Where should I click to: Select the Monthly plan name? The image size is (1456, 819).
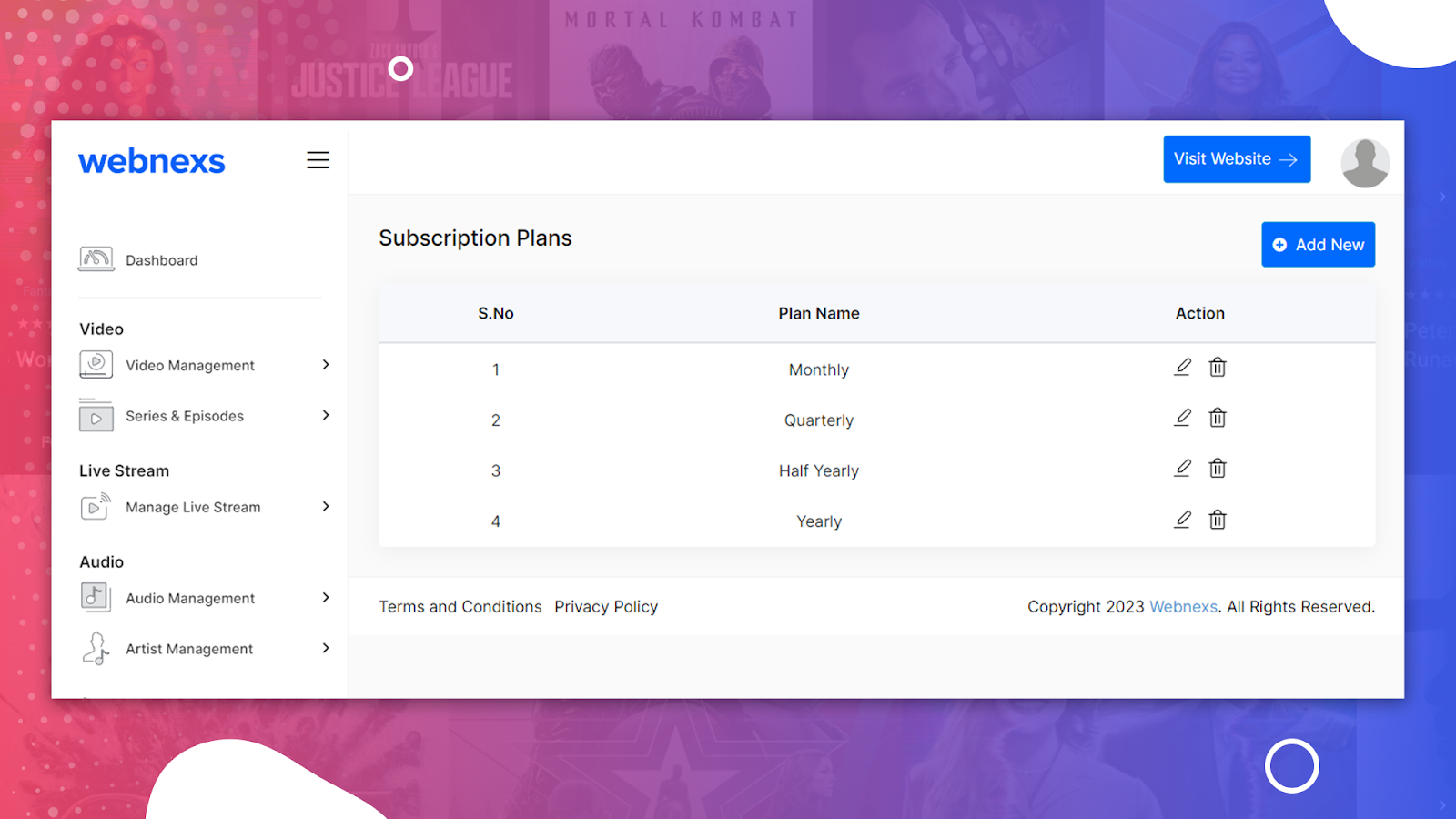pos(819,369)
